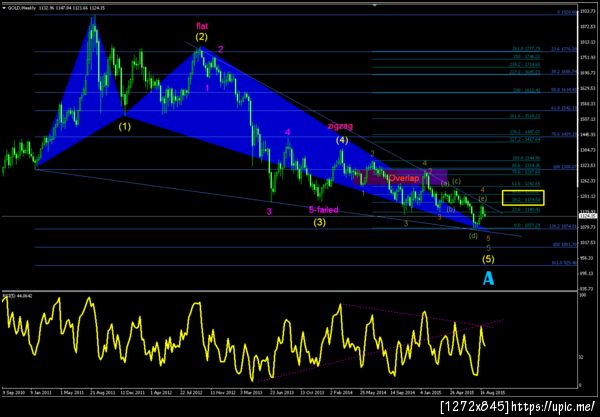Select the yellow (2) wave label
This screenshot has height=417, width=600.
click(202, 37)
